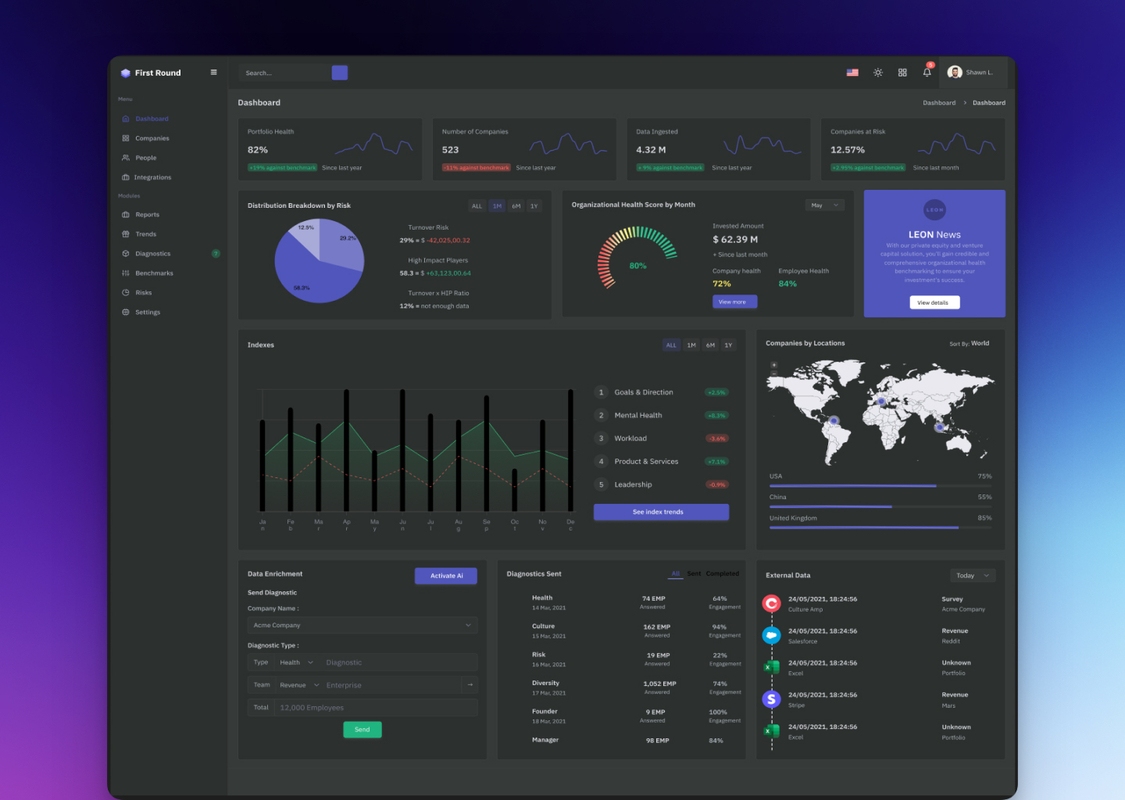Viewport: 1125px width, 800px height.
Task: Open Benchmarks in the sidebar
Action: tap(154, 273)
